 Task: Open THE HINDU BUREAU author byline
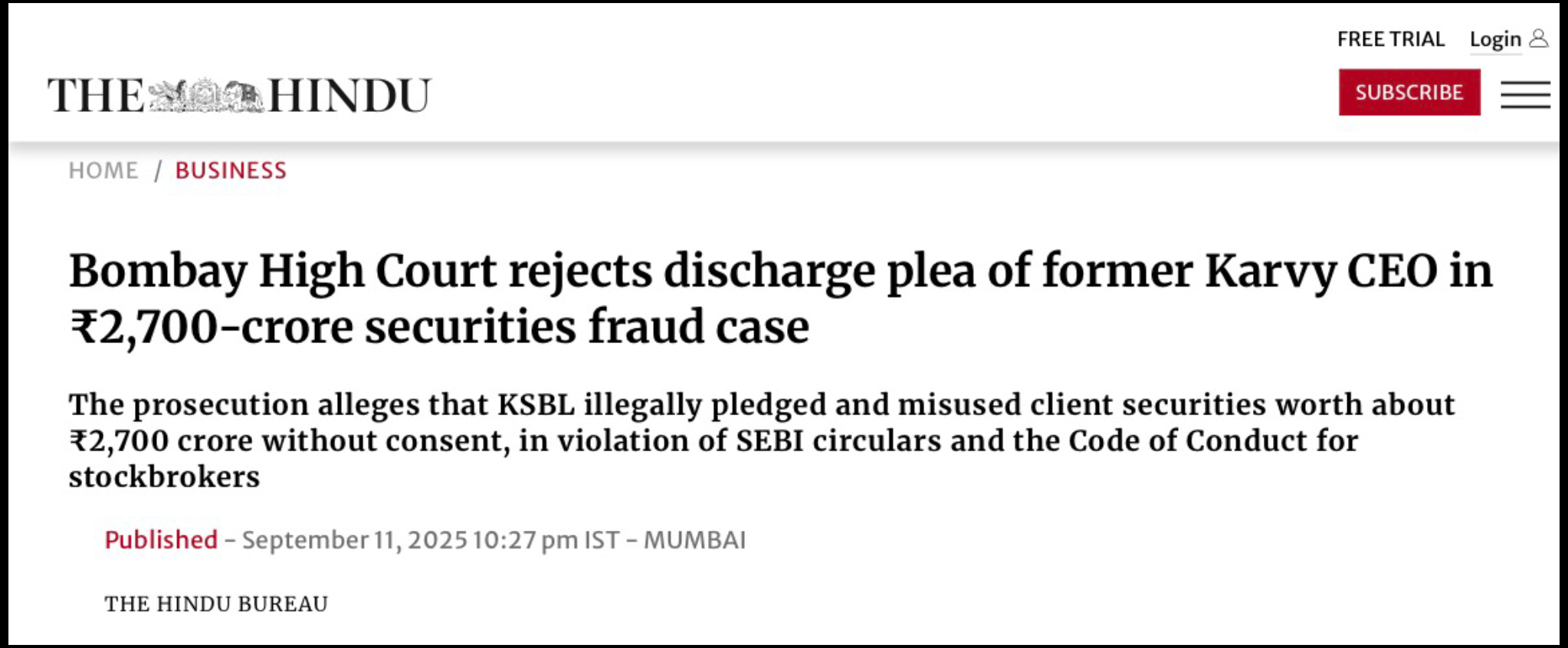pos(216,604)
